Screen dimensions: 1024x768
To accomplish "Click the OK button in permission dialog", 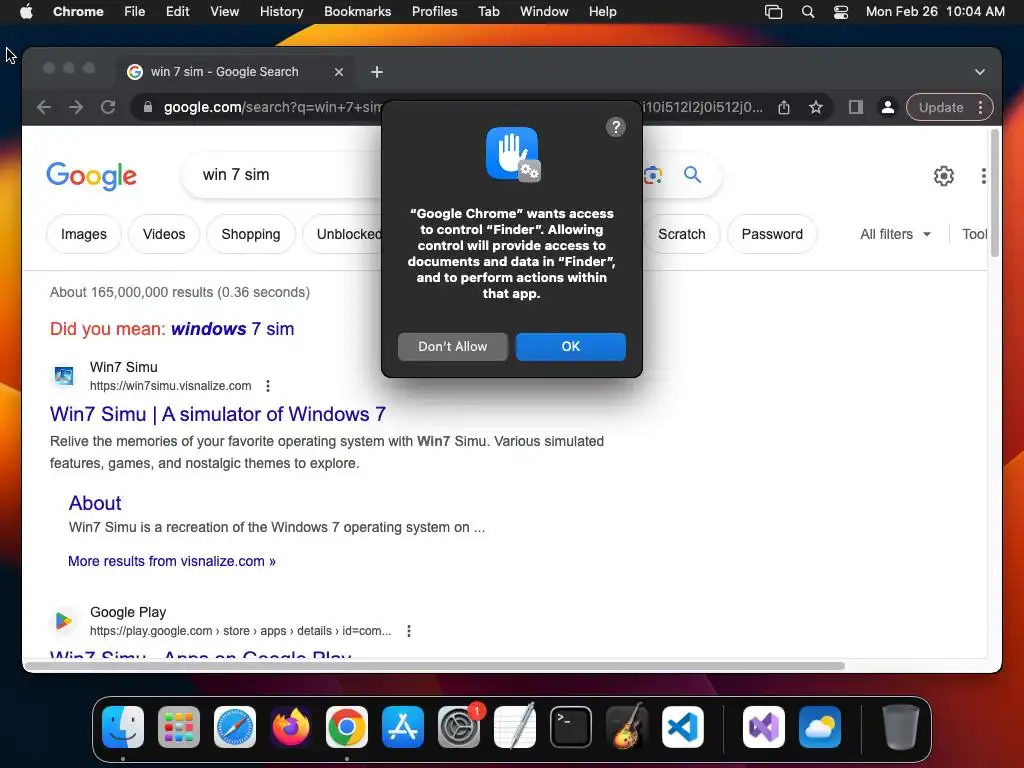I will (570, 347).
